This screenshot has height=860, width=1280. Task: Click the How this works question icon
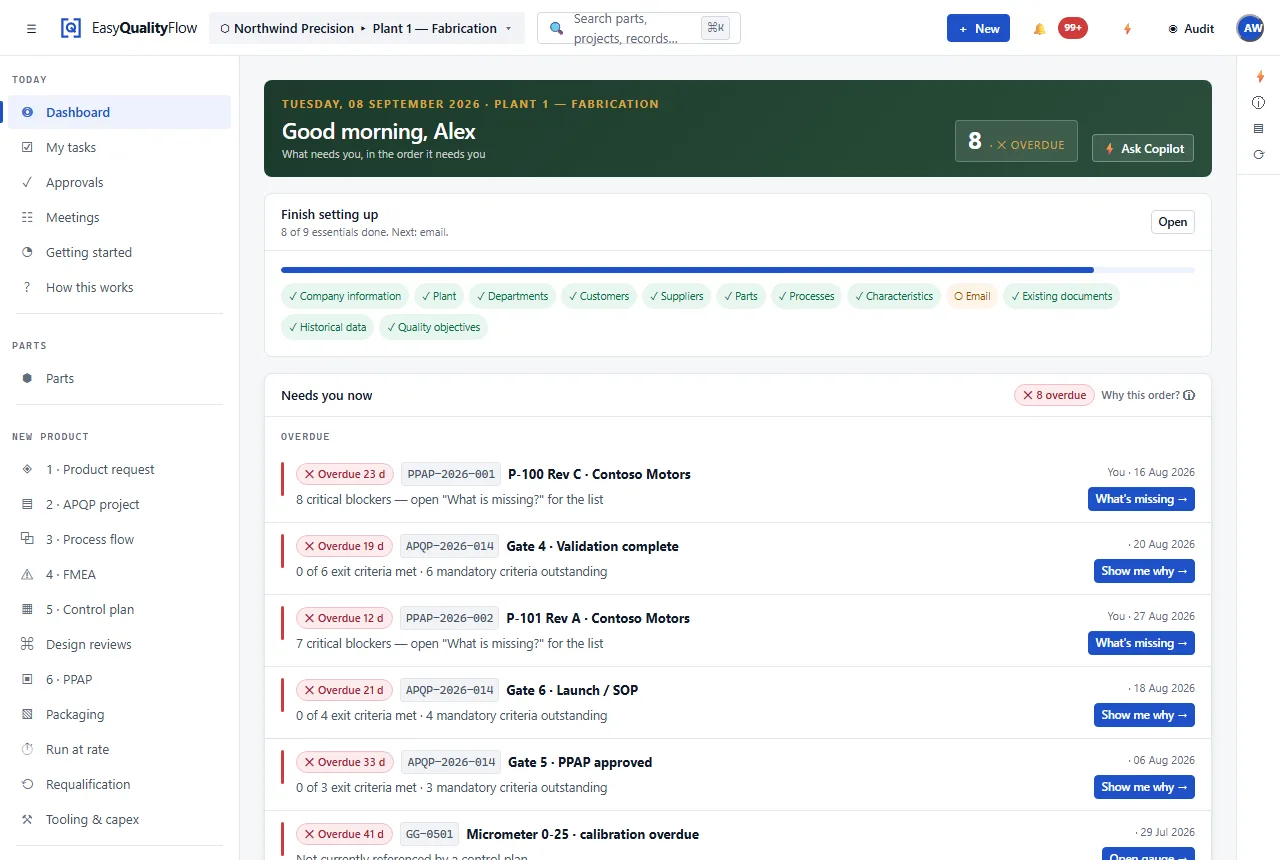tap(27, 288)
